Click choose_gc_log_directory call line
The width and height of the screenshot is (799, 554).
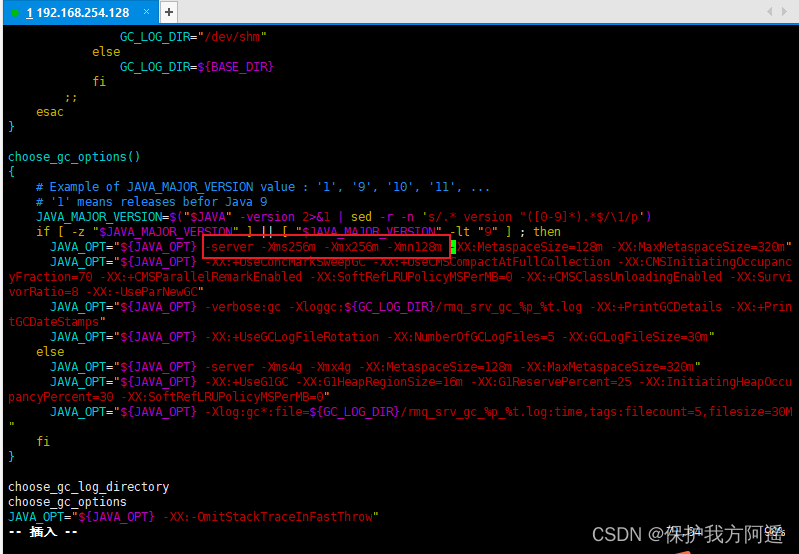pos(89,487)
